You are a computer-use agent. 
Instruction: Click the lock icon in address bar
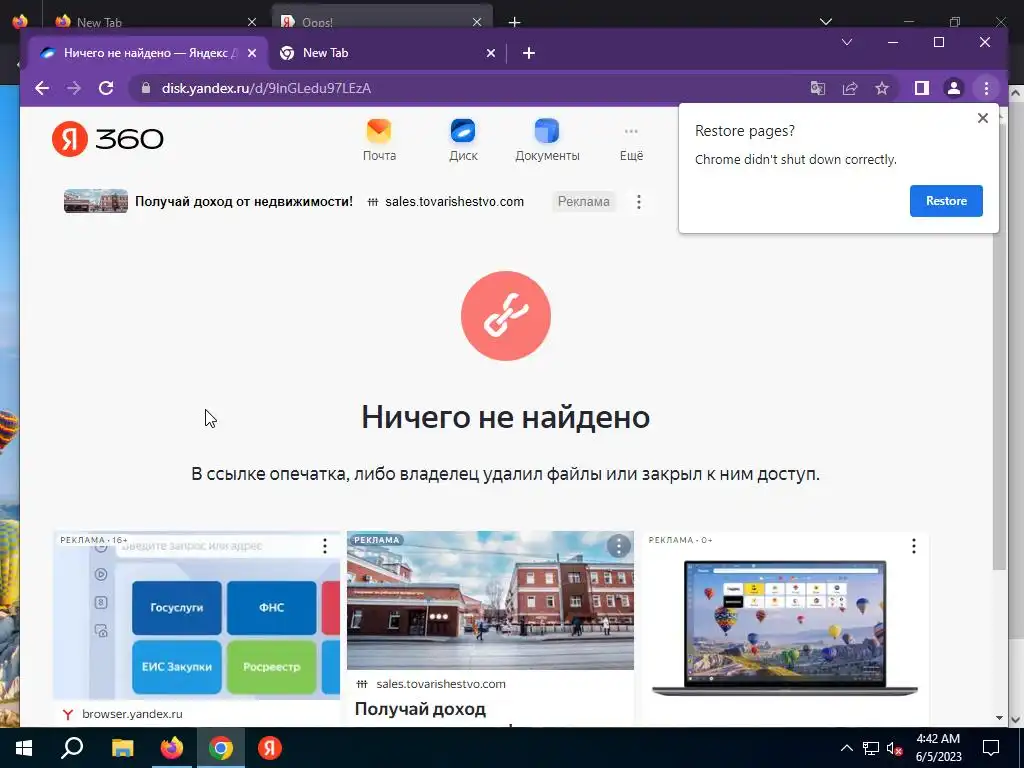[146, 88]
